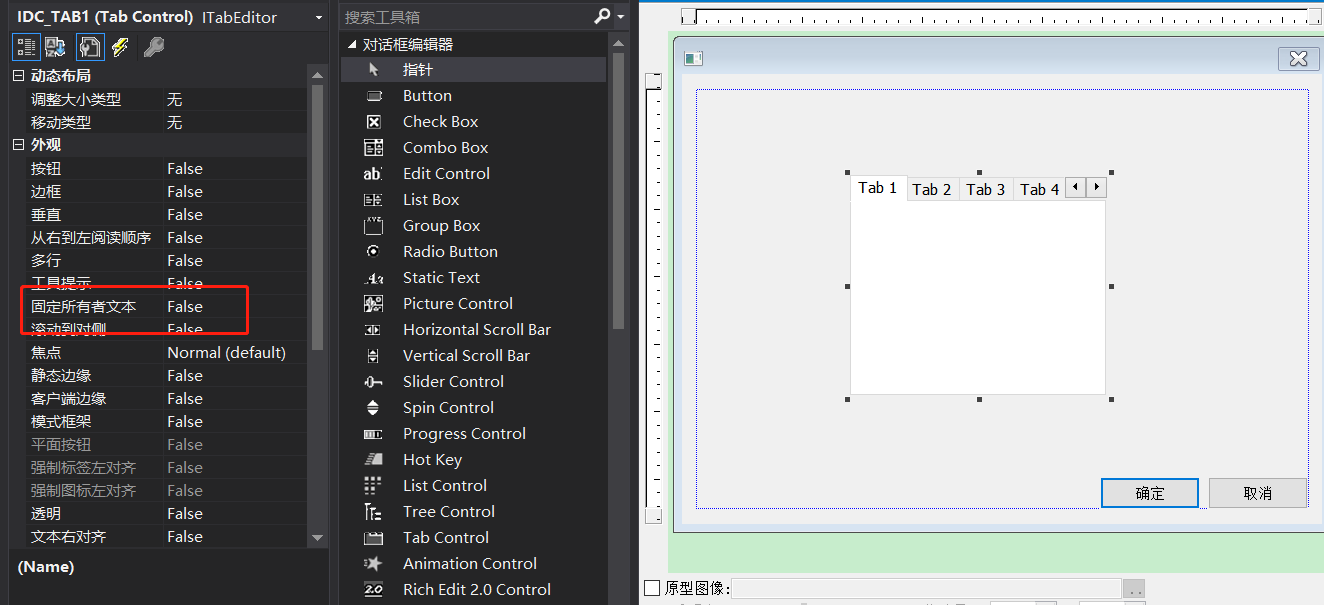The height and width of the screenshot is (605, 1324).
Task: Click the browse button beside 原型图像 field
Action: [x=1135, y=588]
